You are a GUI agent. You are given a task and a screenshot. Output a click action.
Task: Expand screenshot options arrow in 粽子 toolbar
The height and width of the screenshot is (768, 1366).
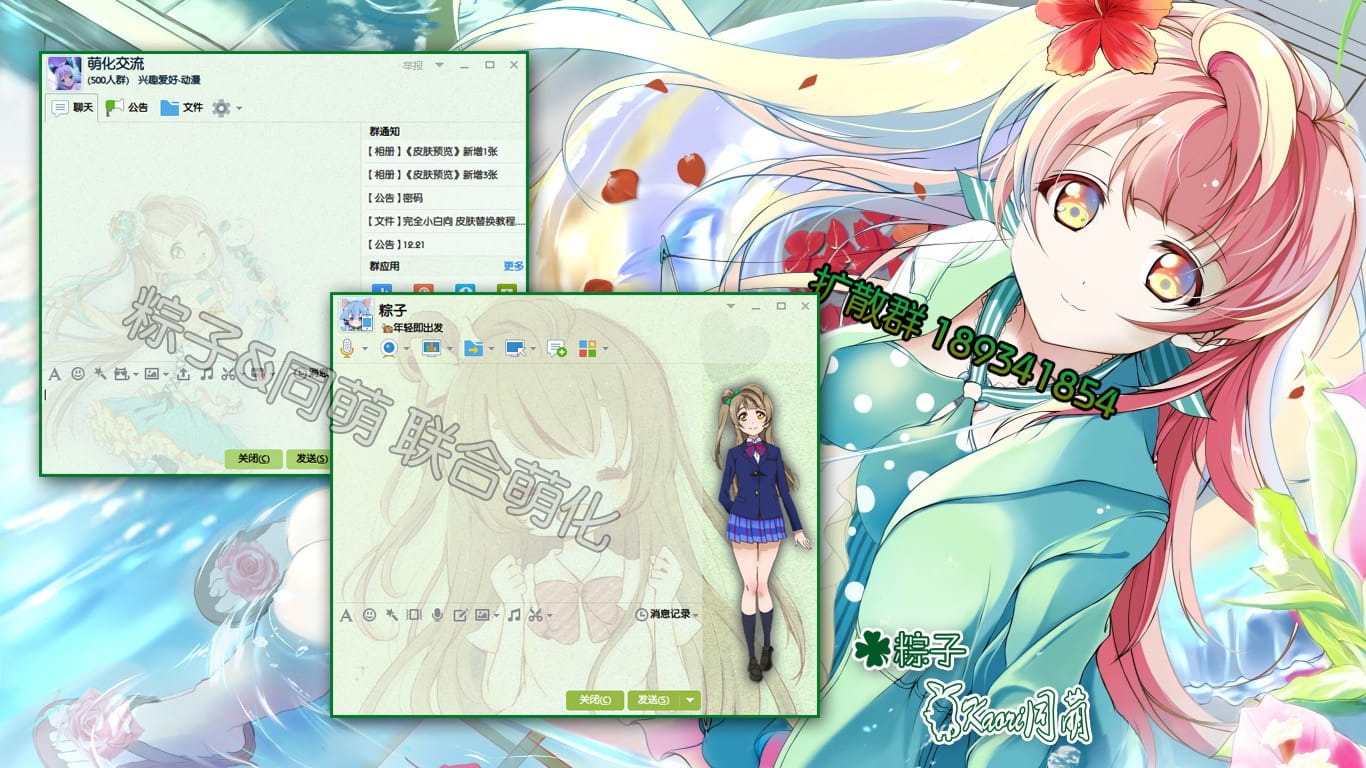point(550,615)
